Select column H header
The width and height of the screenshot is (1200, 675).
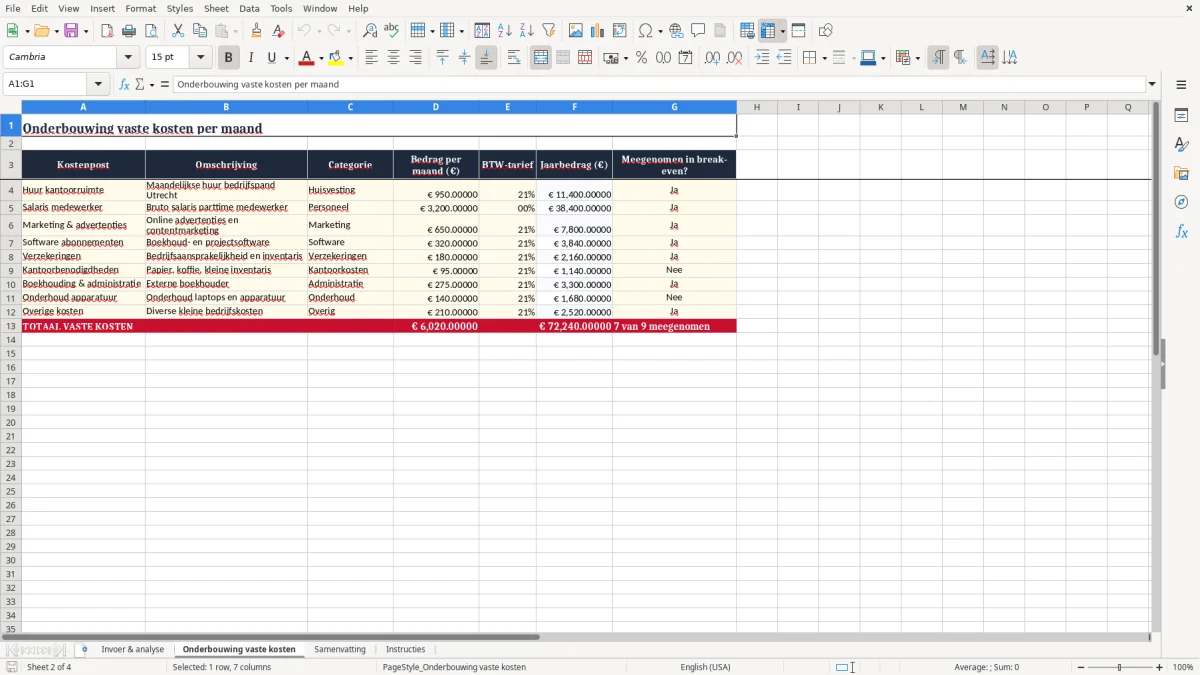point(757,107)
